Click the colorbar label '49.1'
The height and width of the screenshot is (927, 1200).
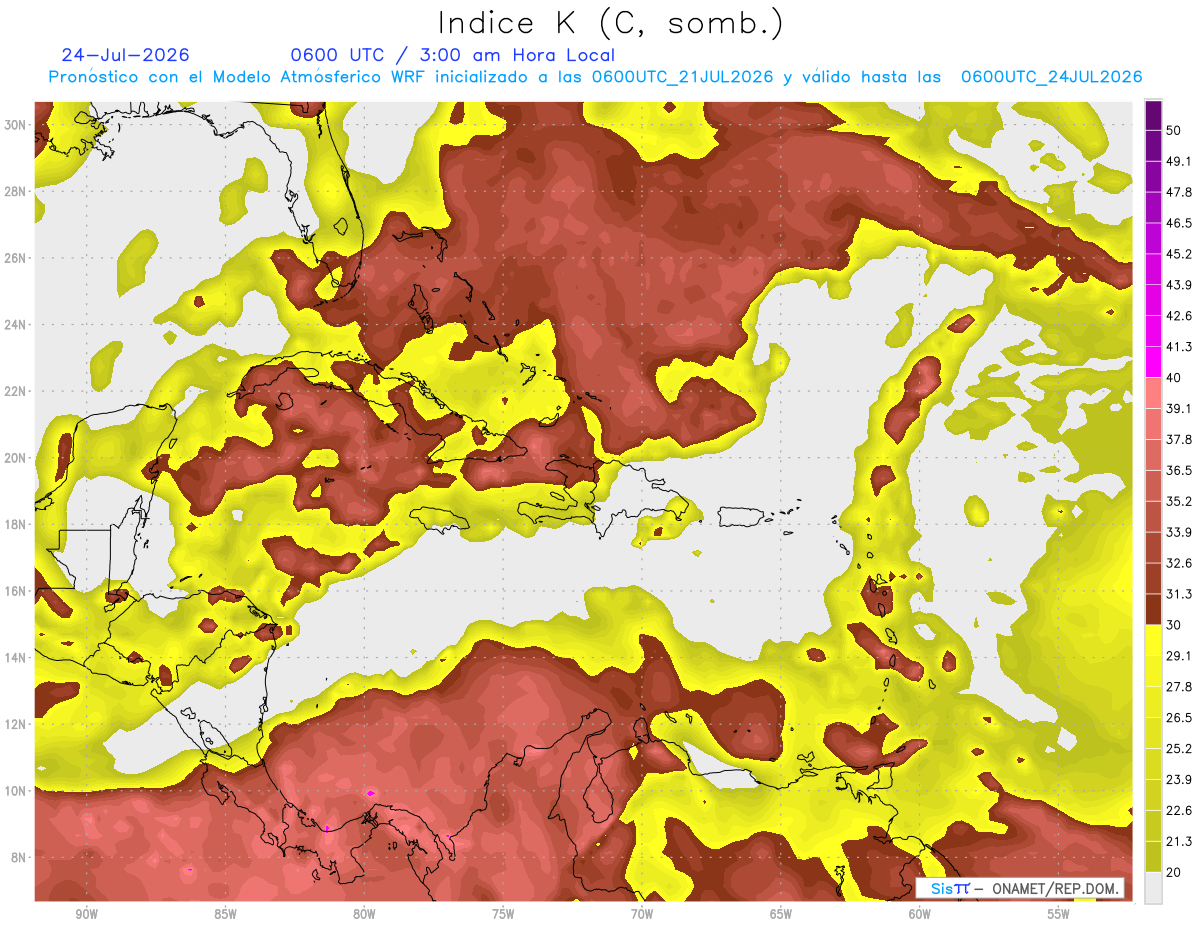(1178, 161)
